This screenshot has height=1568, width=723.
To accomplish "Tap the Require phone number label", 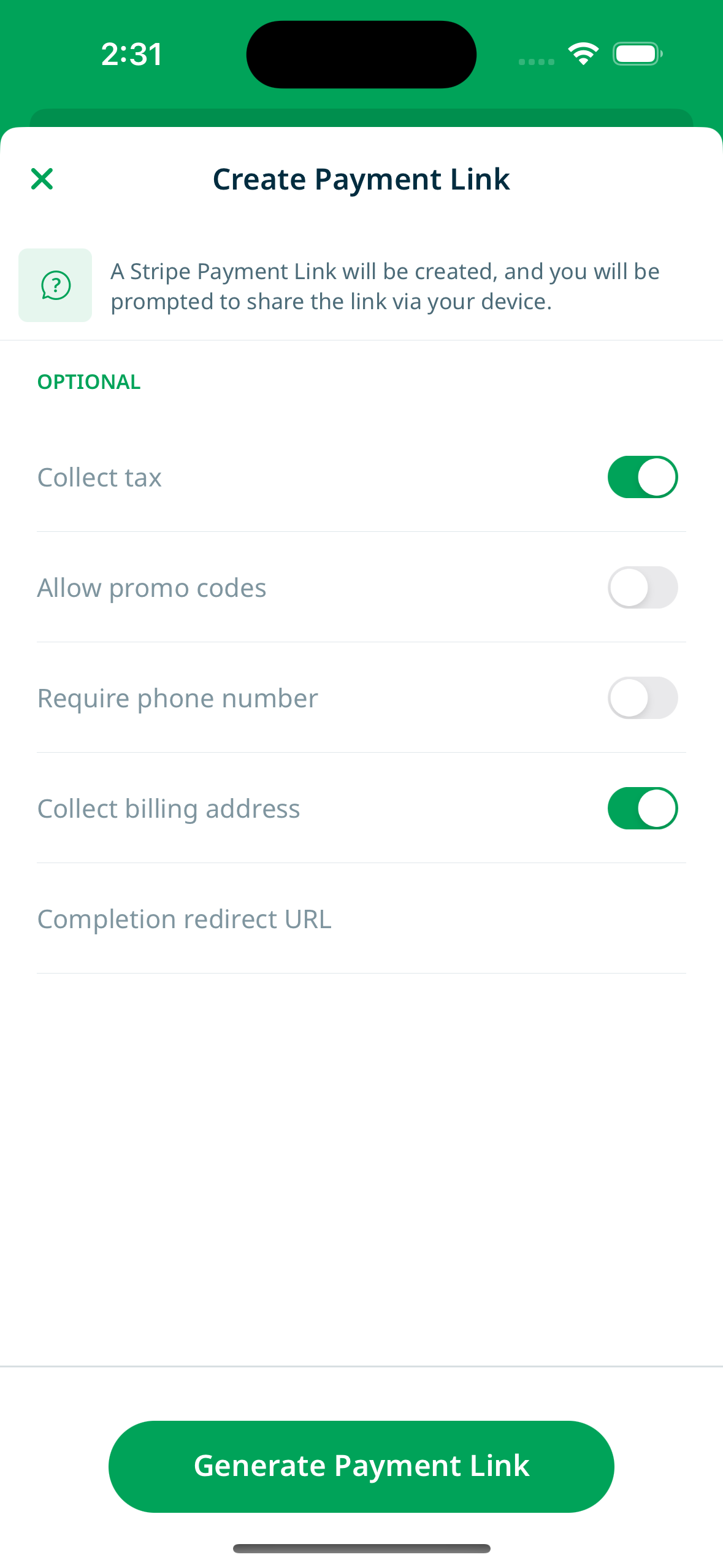I will click(x=178, y=698).
